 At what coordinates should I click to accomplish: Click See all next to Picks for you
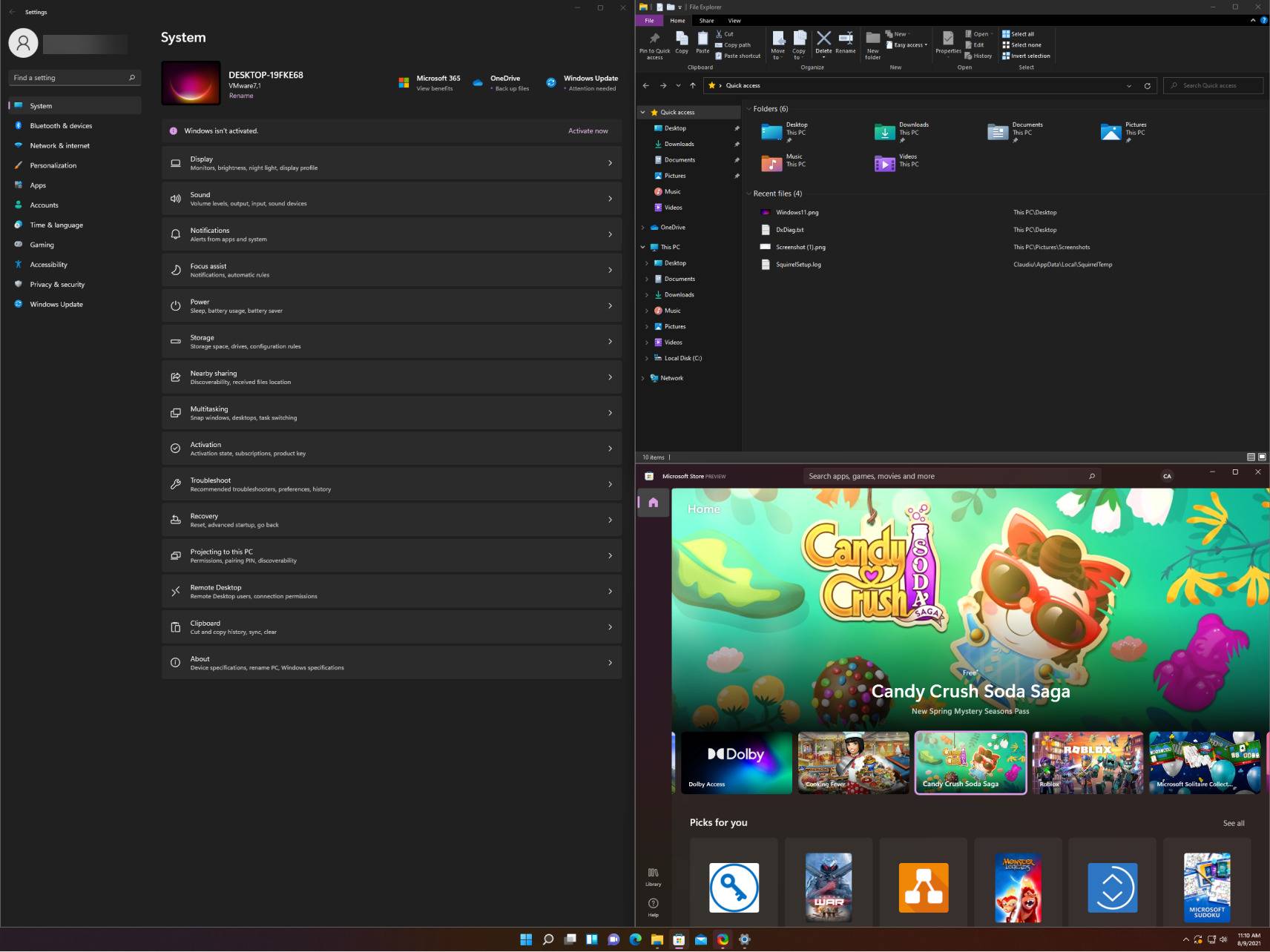(x=1234, y=823)
